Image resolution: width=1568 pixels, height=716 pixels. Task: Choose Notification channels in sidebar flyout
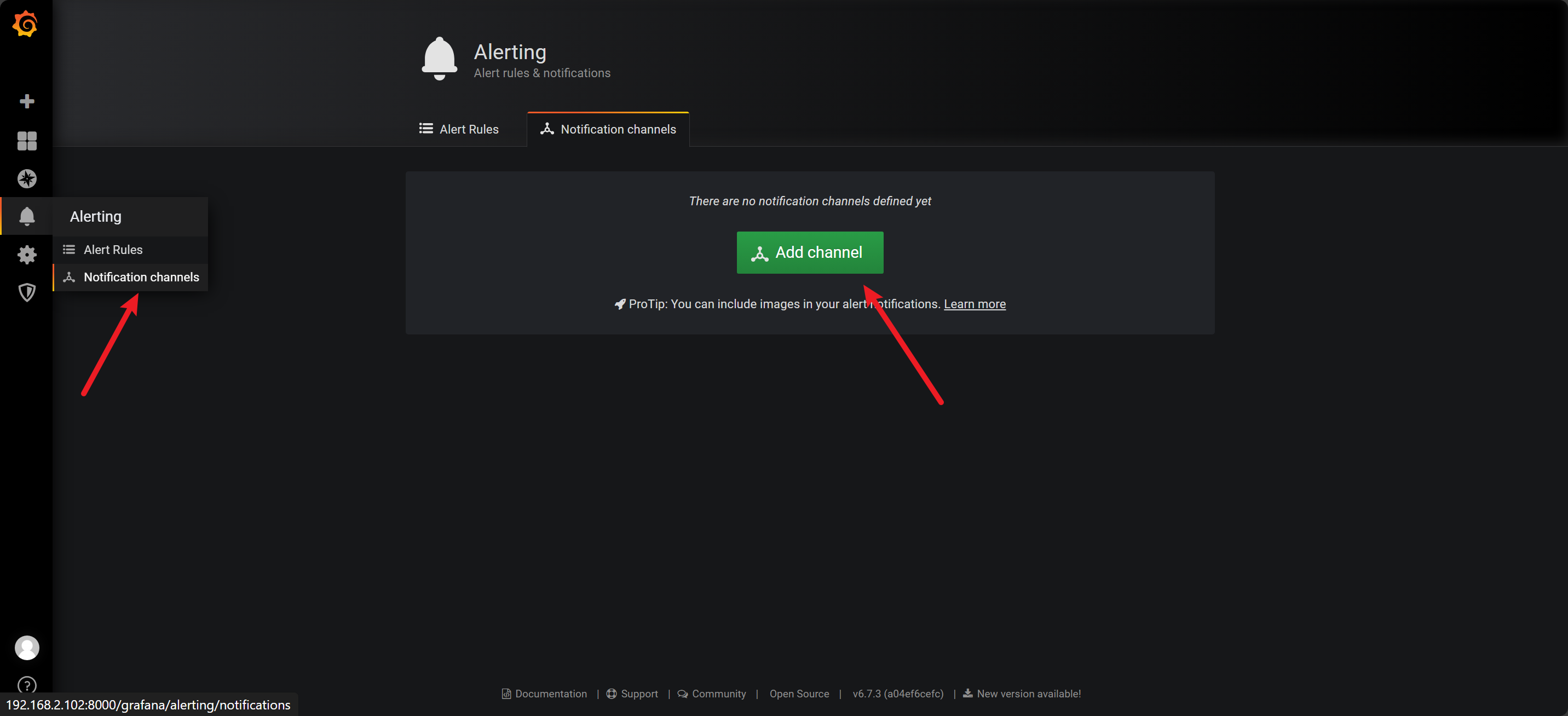[x=141, y=277]
